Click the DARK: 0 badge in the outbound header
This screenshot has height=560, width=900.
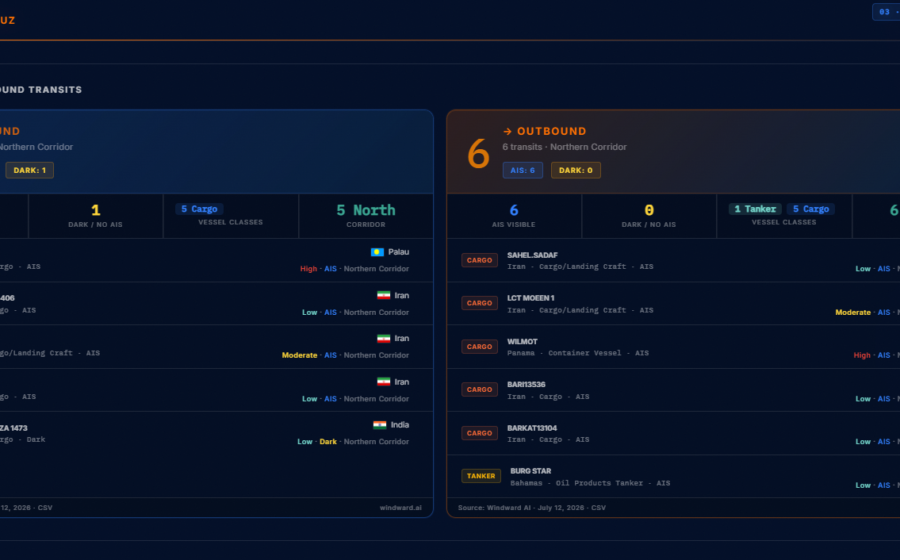pyautogui.click(x=576, y=170)
